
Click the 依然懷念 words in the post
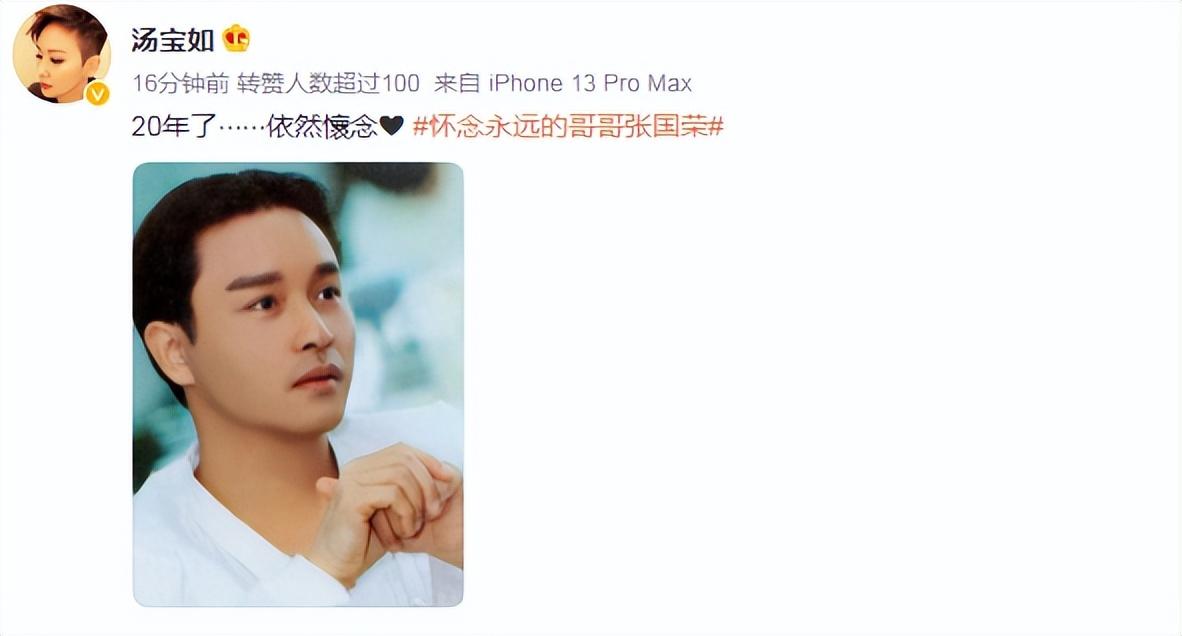pyautogui.click(x=322, y=126)
